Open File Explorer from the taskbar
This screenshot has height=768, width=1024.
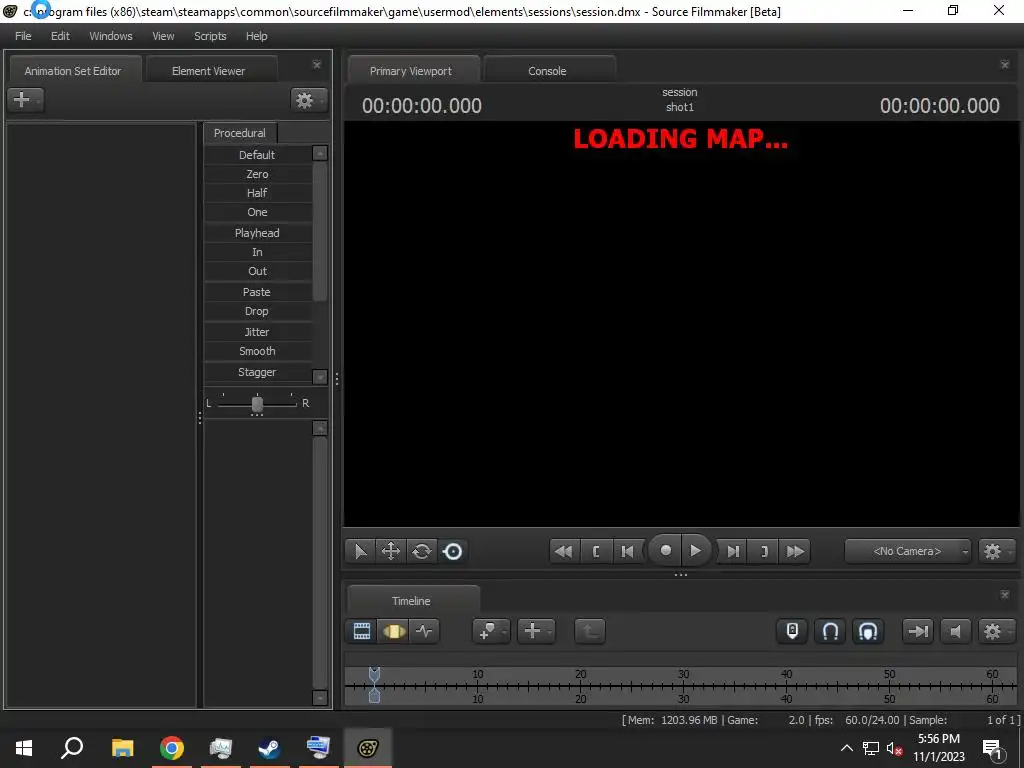(x=122, y=748)
